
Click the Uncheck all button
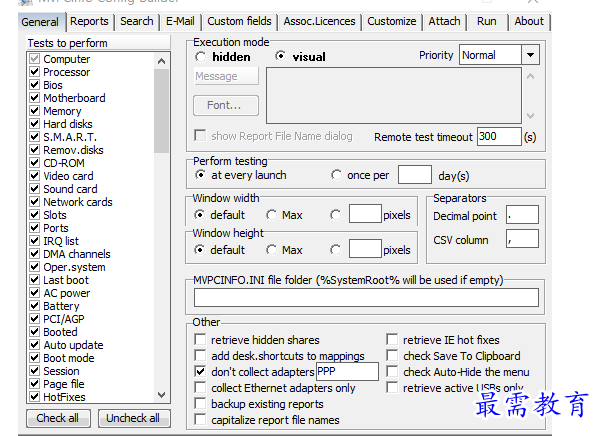pyautogui.click(x=134, y=418)
